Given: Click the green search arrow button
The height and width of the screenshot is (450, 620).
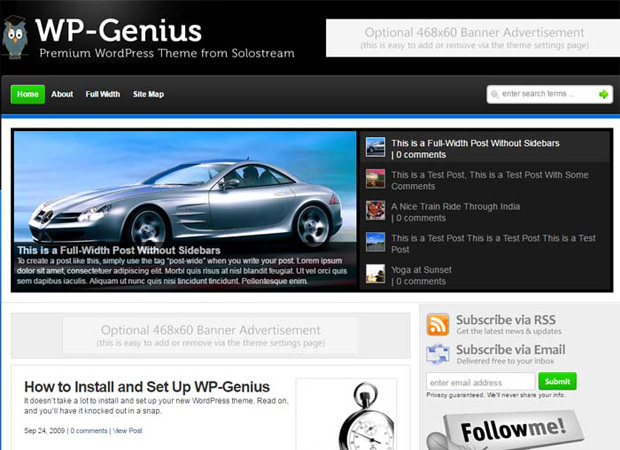Looking at the screenshot, I should [603, 94].
